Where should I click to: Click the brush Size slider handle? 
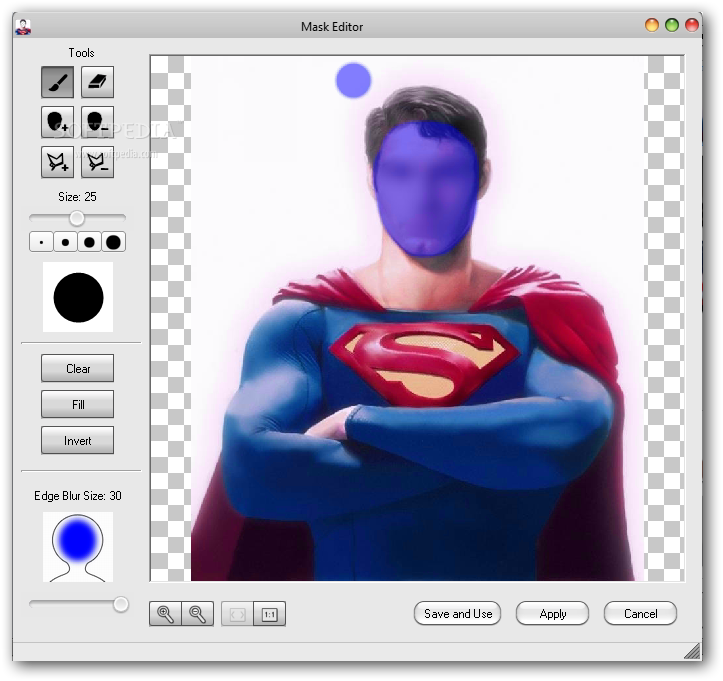[x=77, y=218]
